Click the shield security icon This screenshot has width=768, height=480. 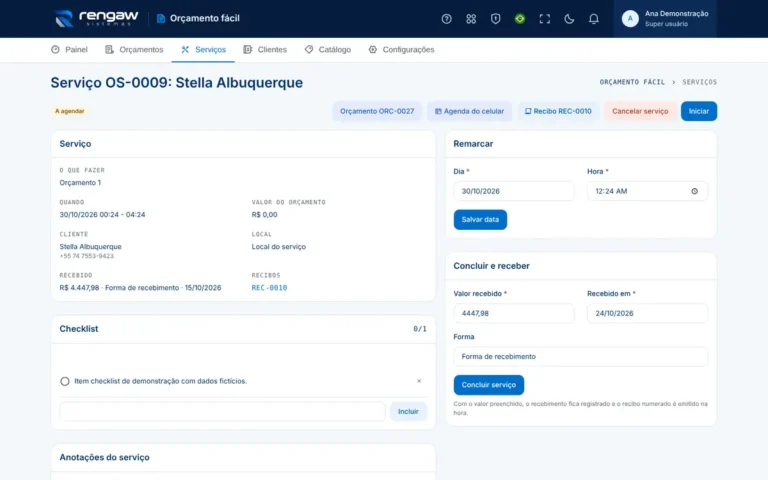[x=495, y=19]
